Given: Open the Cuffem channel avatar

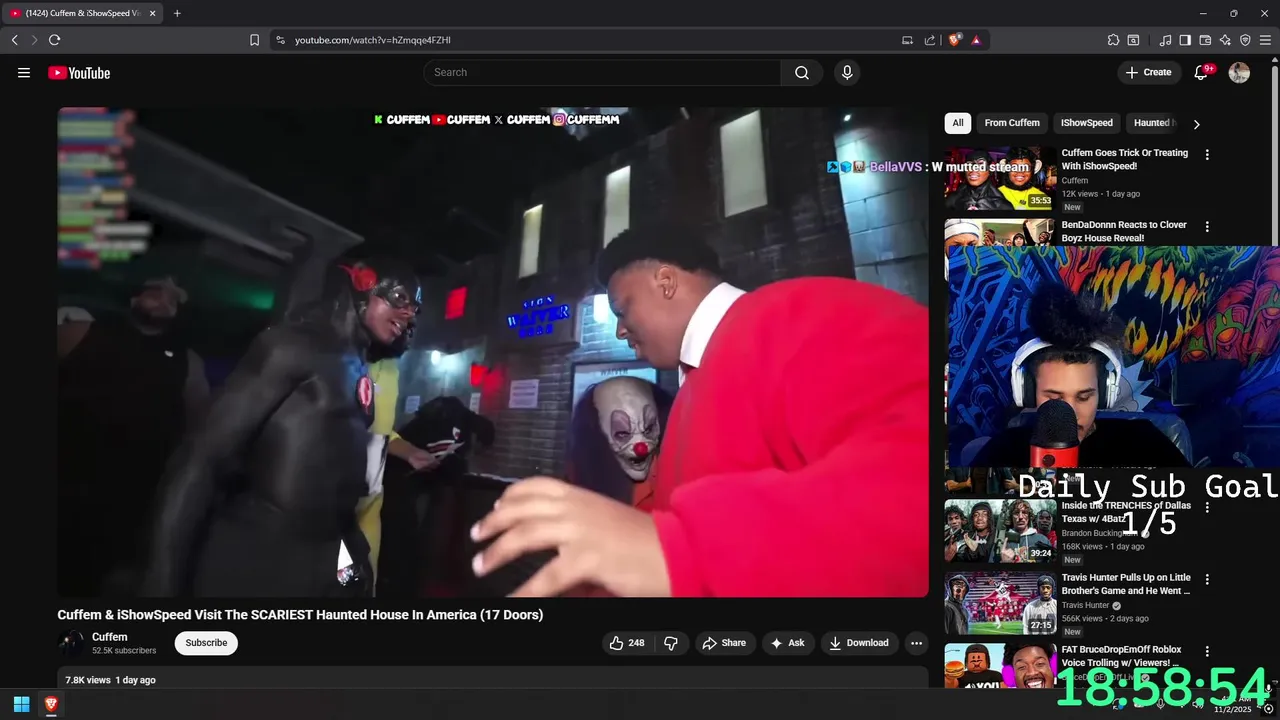Looking at the screenshot, I should pyautogui.click(x=71, y=643).
